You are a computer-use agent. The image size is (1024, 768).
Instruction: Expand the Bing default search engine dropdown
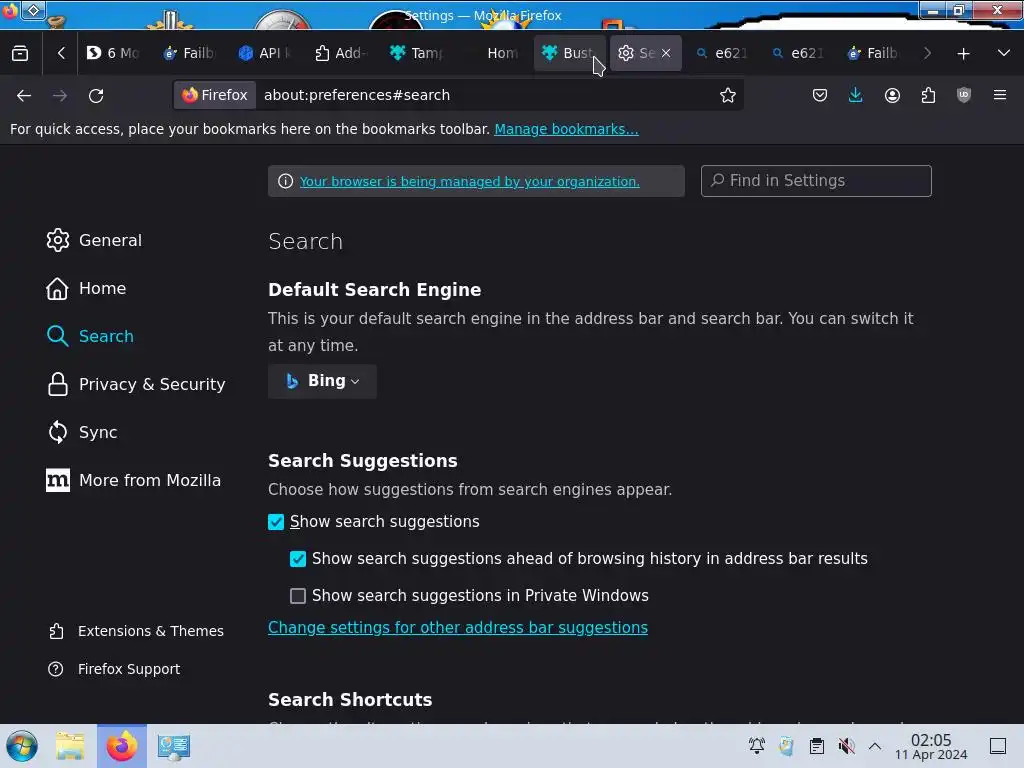pos(322,381)
